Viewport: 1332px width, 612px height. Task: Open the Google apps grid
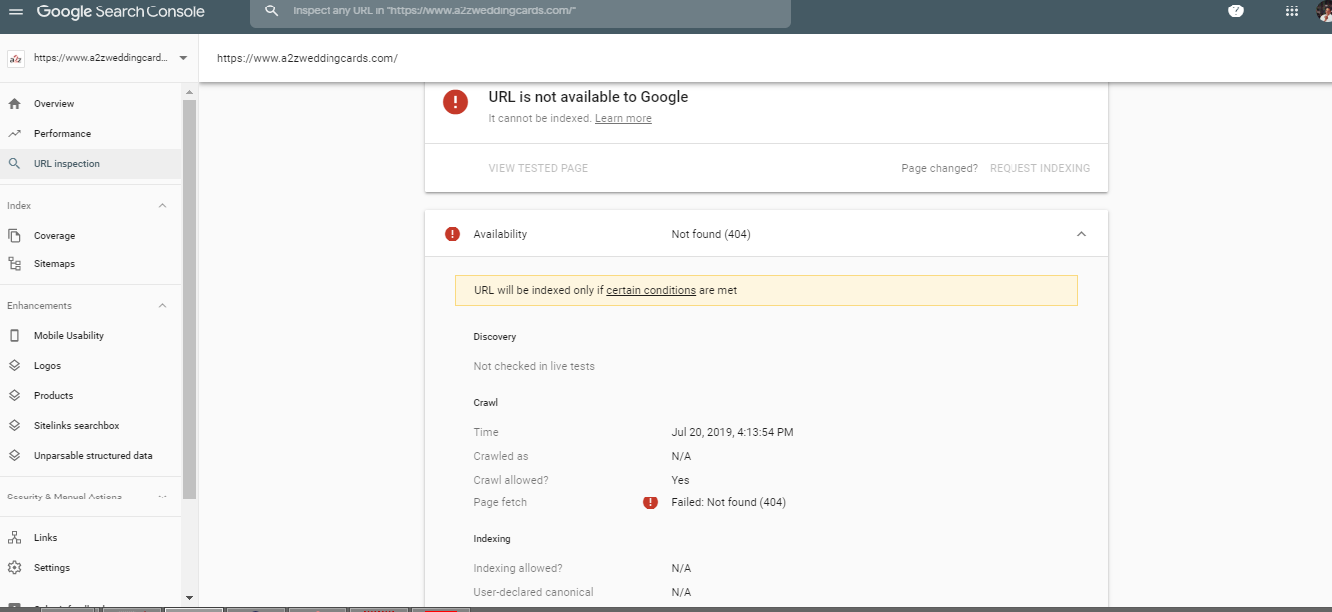pos(1292,11)
